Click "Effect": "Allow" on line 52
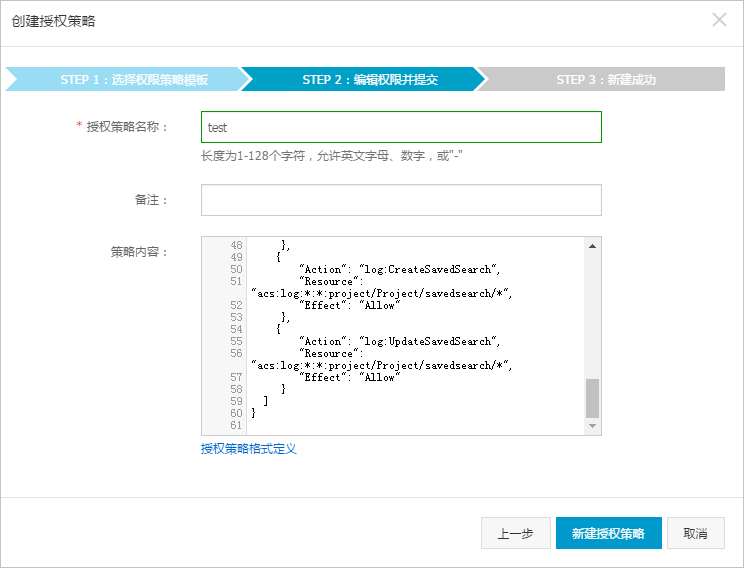Screen dimensions: 744x568 350,306
